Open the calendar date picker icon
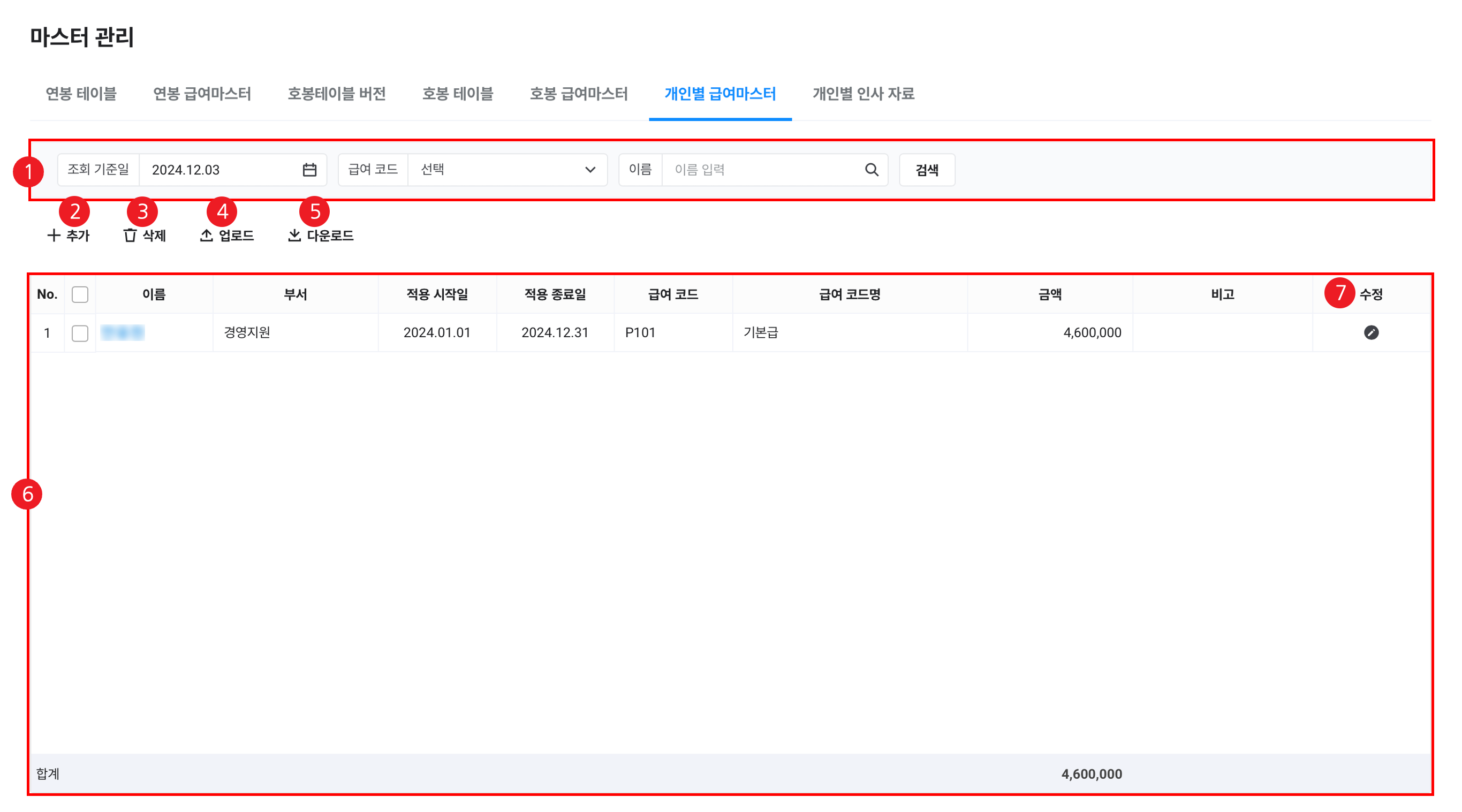The height and width of the screenshot is (812, 1462). click(309, 170)
